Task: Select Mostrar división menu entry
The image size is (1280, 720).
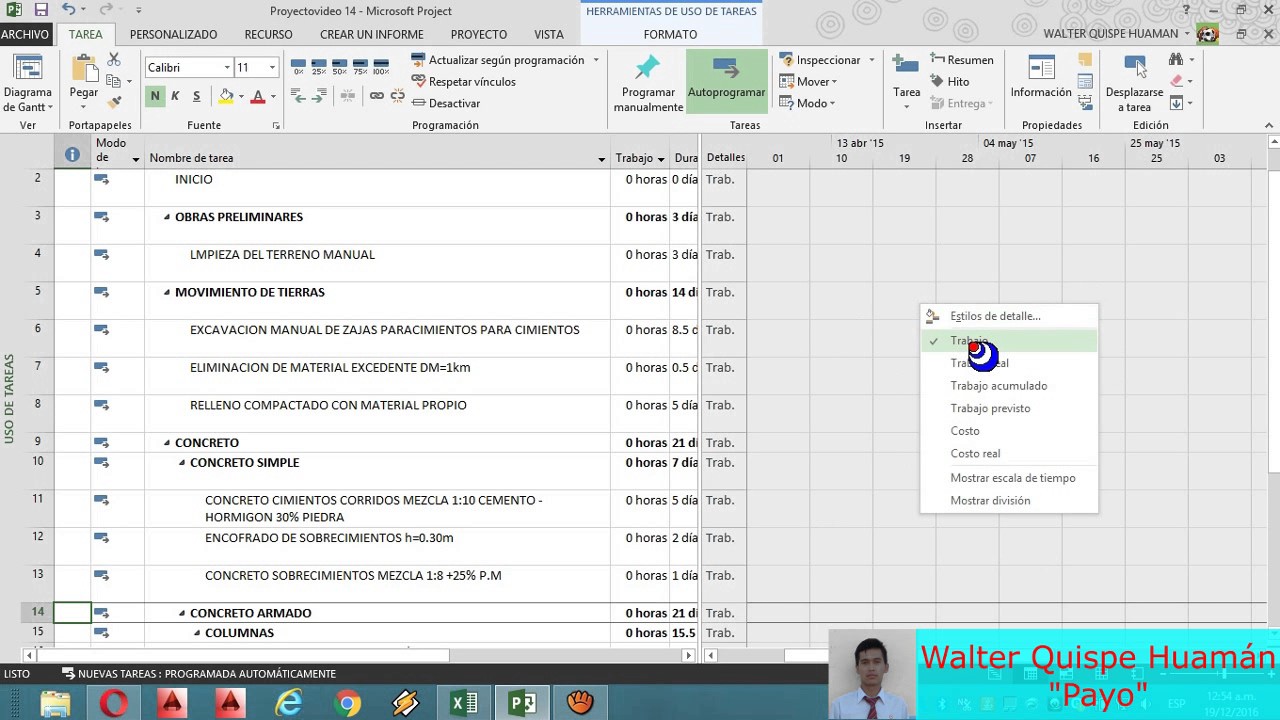Action: point(1009,501)
